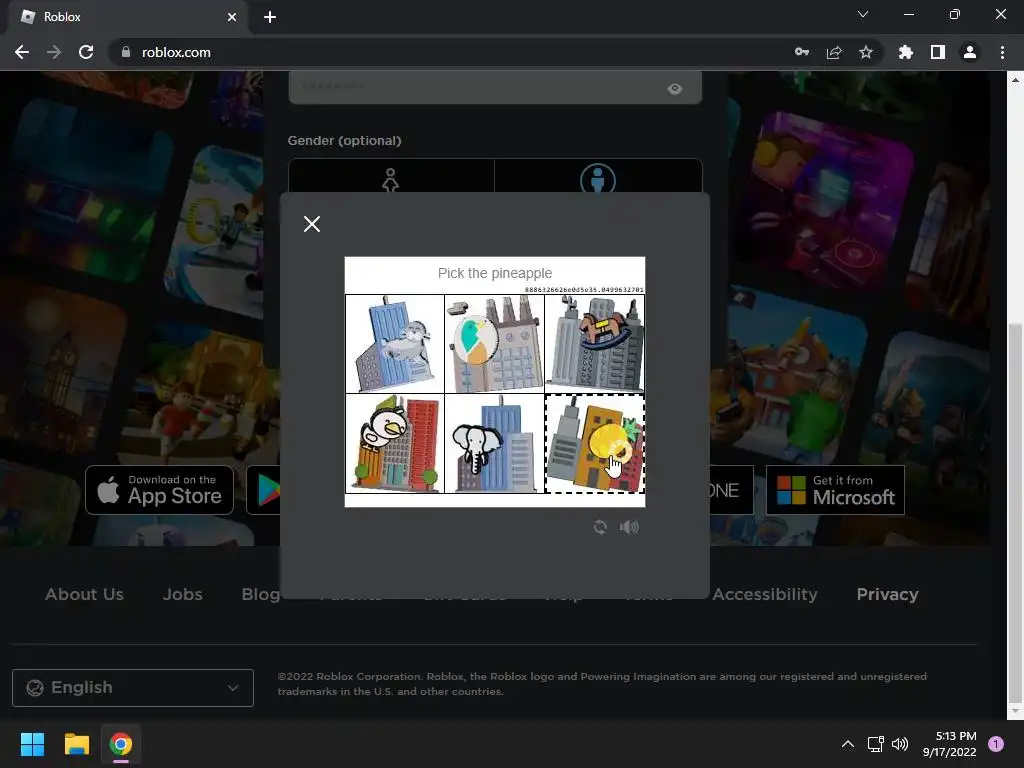Image resolution: width=1024 pixels, height=768 pixels.
Task: Toggle the Chrome side panel
Action: click(x=938, y=52)
